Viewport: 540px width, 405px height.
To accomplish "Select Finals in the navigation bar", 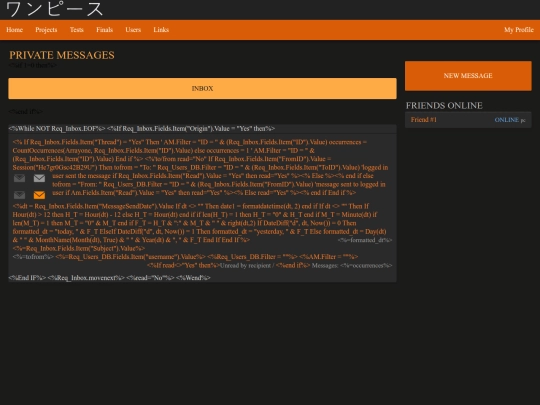I will click(x=104, y=30).
